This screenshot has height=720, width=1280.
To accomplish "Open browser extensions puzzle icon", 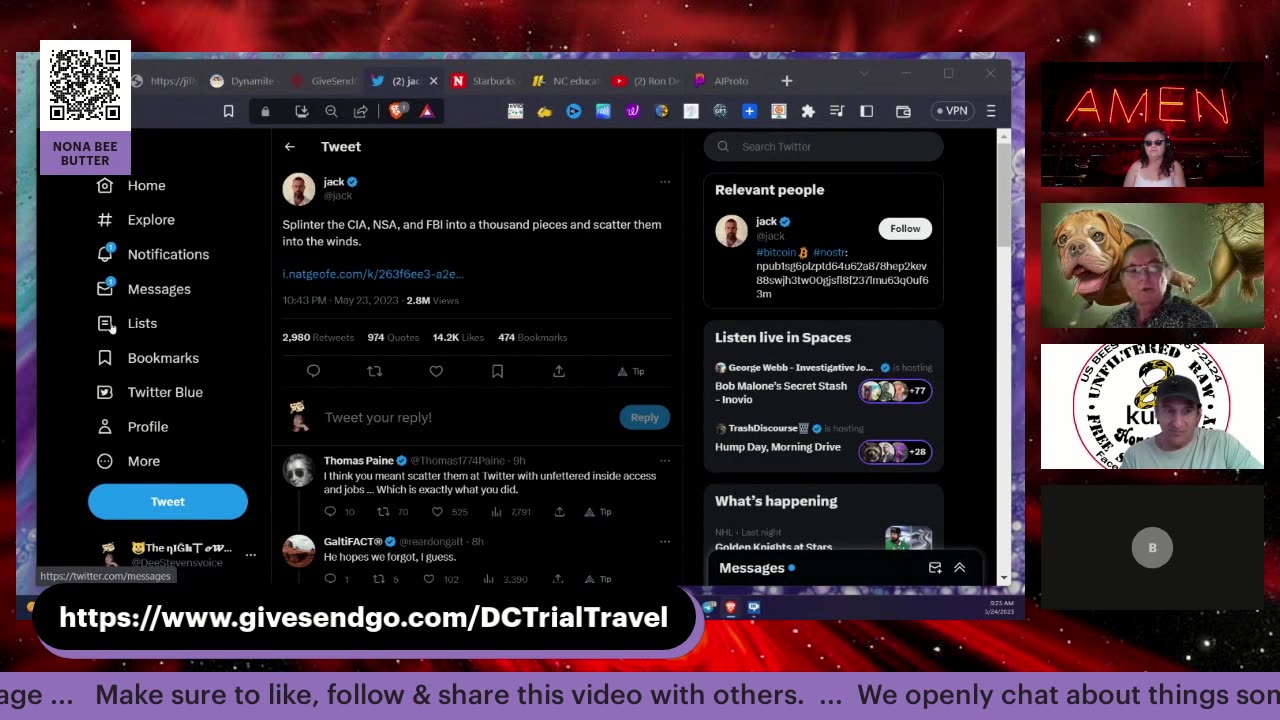I will tap(808, 111).
